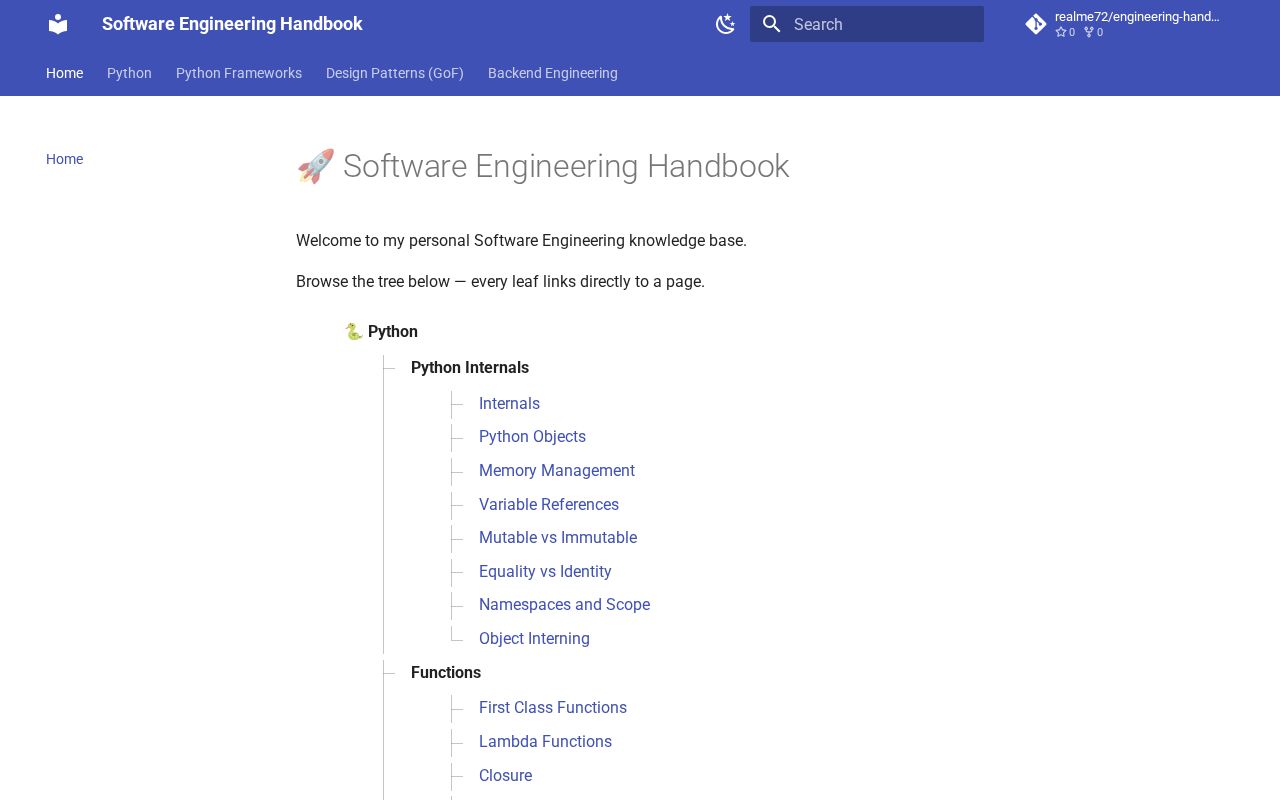This screenshot has height=800, width=1280.
Task: Open the Lambda Functions link
Action: click(545, 742)
